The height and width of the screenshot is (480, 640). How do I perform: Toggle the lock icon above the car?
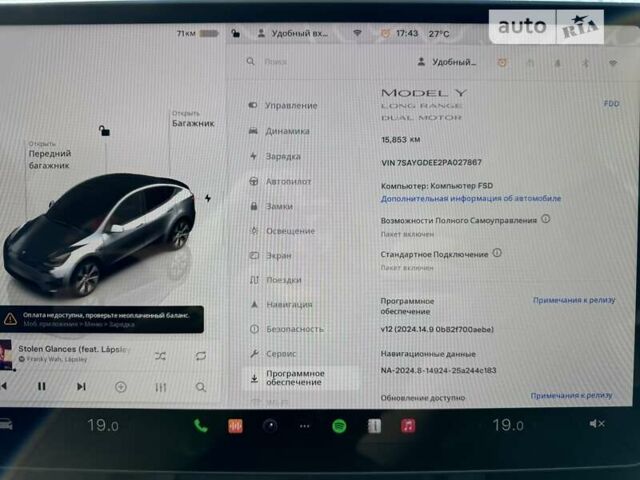click(x=104, y=131)
